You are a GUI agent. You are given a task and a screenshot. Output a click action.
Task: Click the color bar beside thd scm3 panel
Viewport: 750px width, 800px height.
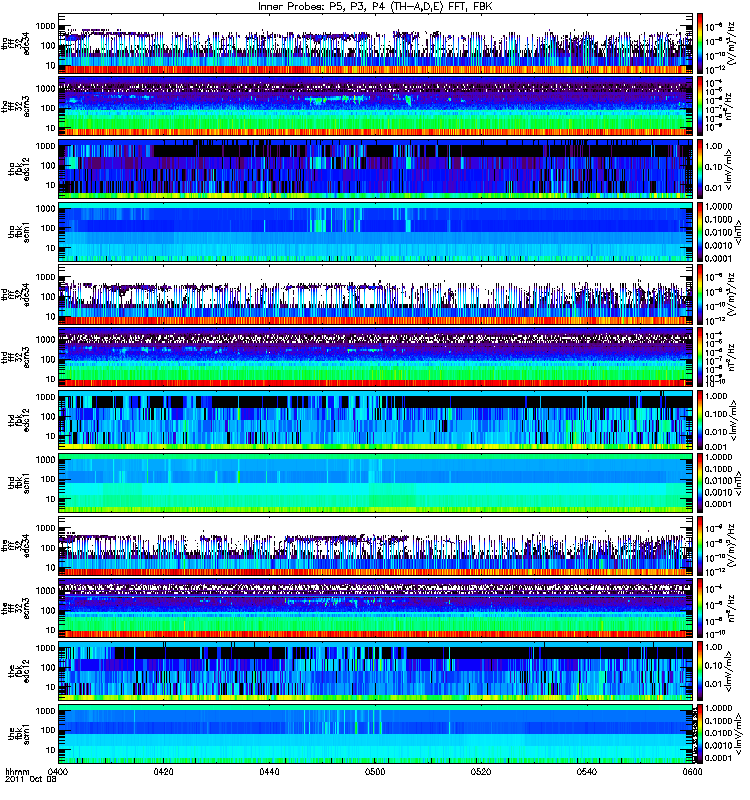coord(700,357)
